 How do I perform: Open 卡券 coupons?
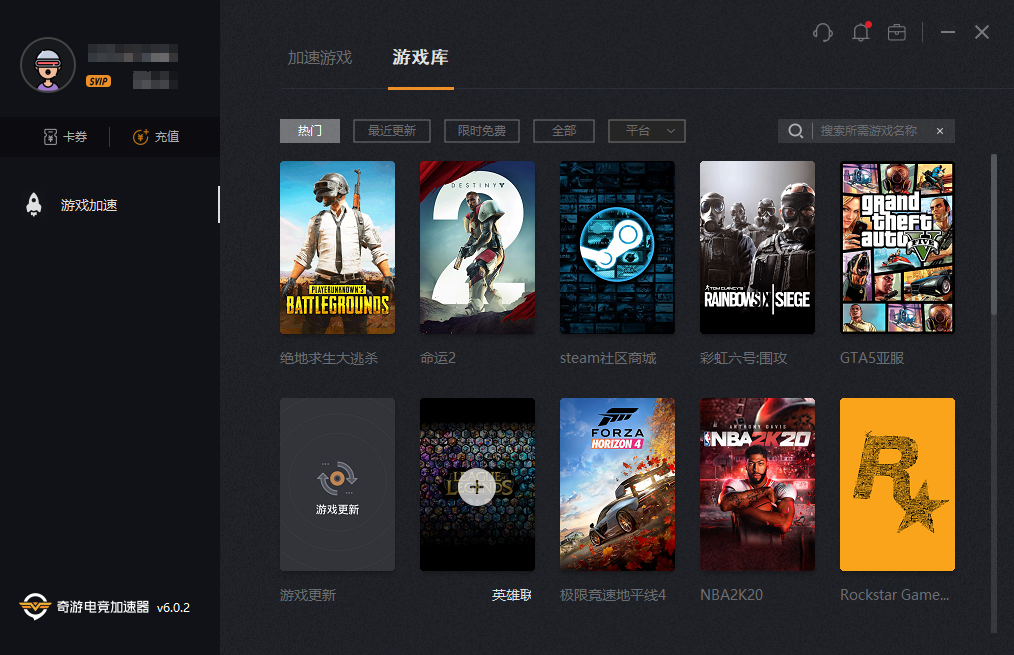65,136
